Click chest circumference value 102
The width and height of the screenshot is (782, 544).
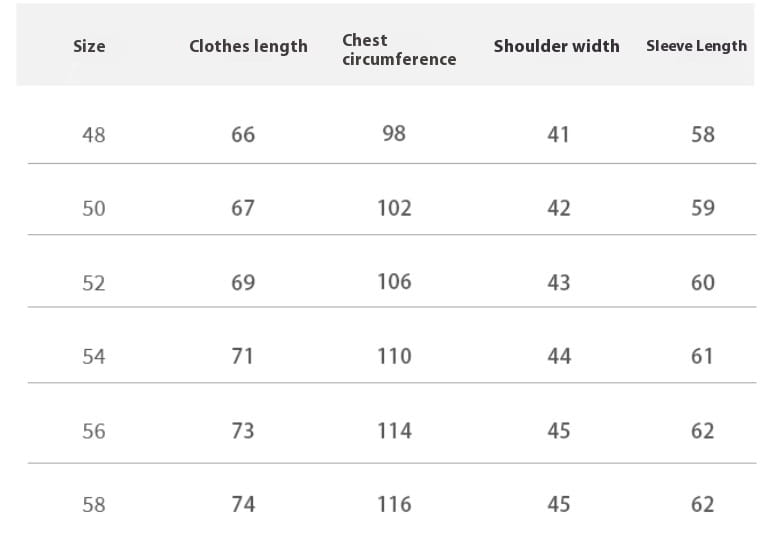(394, 208)
